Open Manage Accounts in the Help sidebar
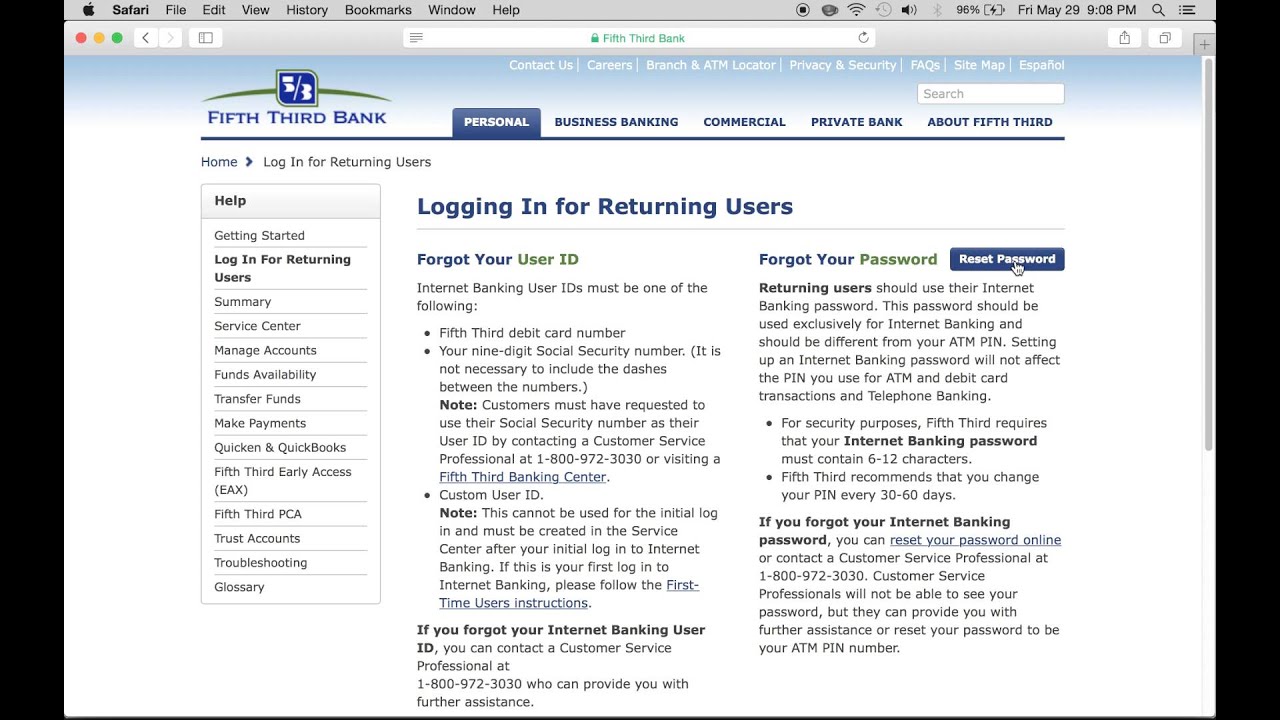Image resolution: width=1280 pixels, height=720 pixels. 265,350
